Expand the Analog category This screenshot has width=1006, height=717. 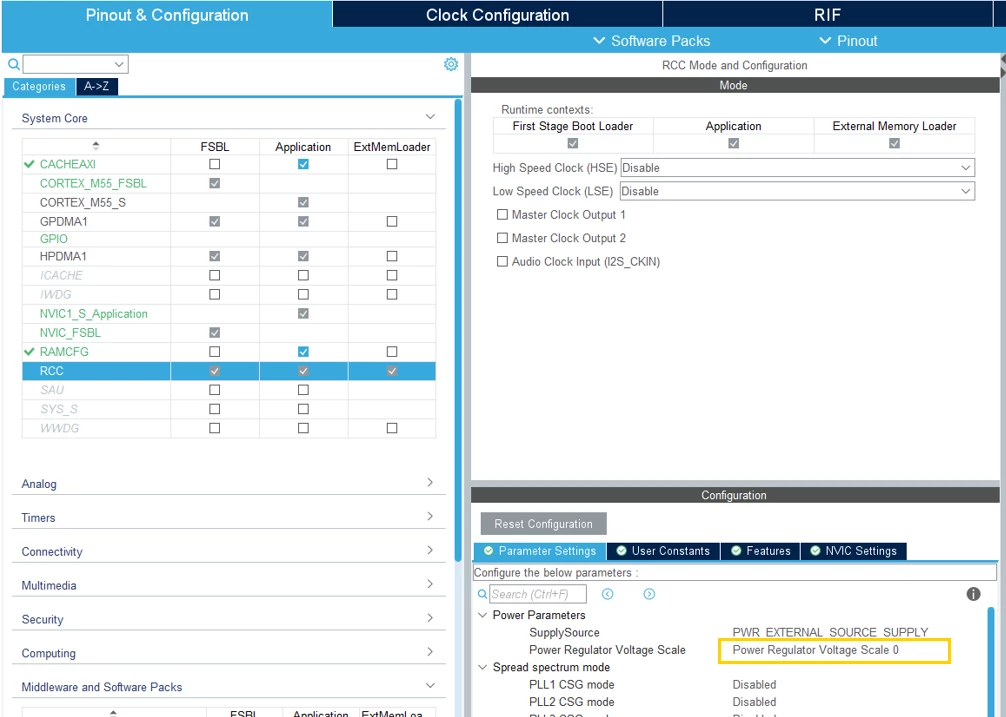pos(431,482)
